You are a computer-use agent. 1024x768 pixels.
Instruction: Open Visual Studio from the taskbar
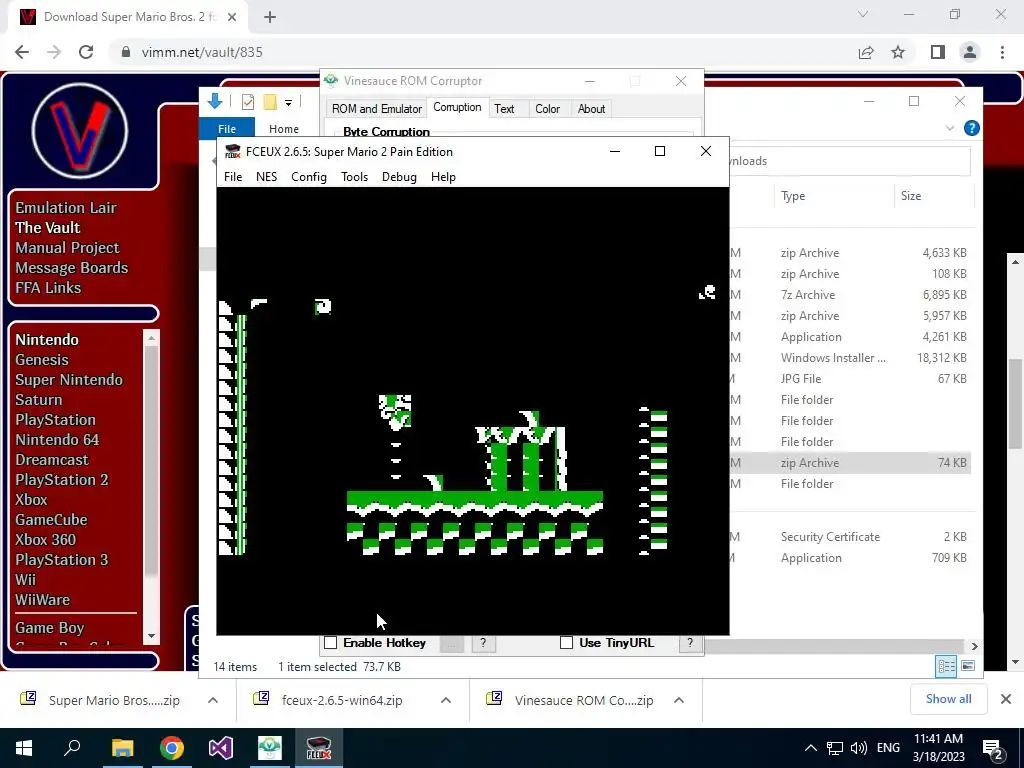(221, 748)
